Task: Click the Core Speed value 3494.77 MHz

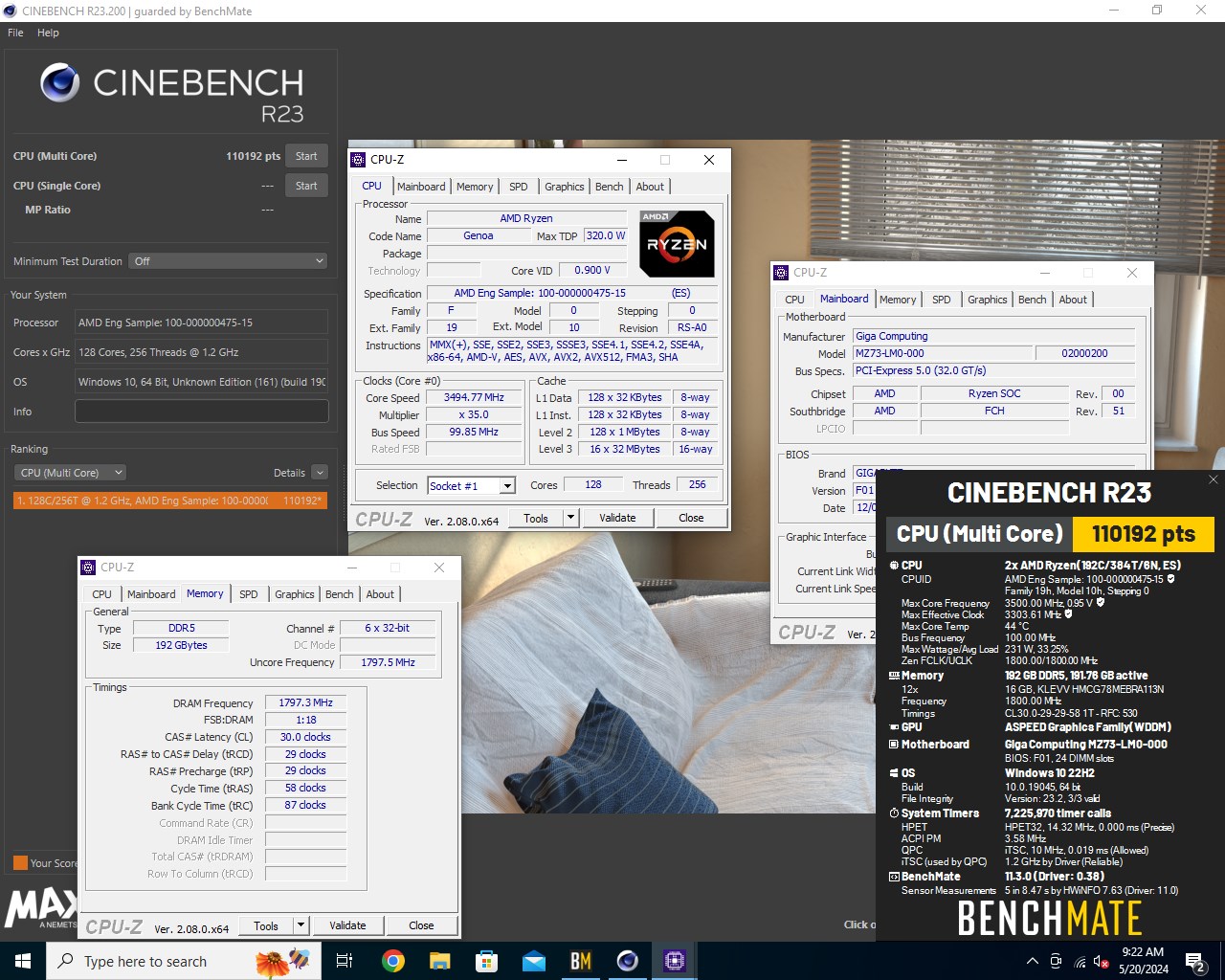Action: click(x=474, y=397)
